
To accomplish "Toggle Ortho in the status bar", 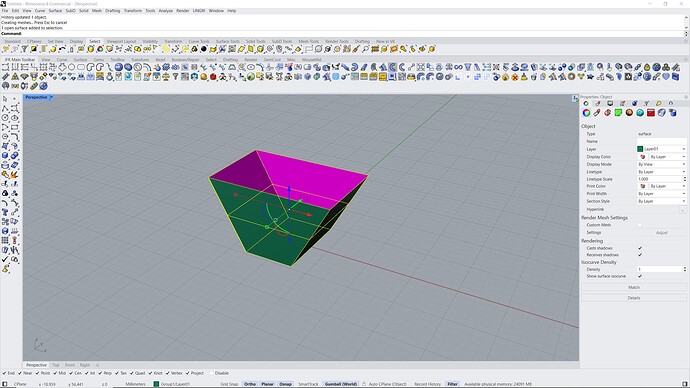I will pyautogui.click(x=250, y=384).
